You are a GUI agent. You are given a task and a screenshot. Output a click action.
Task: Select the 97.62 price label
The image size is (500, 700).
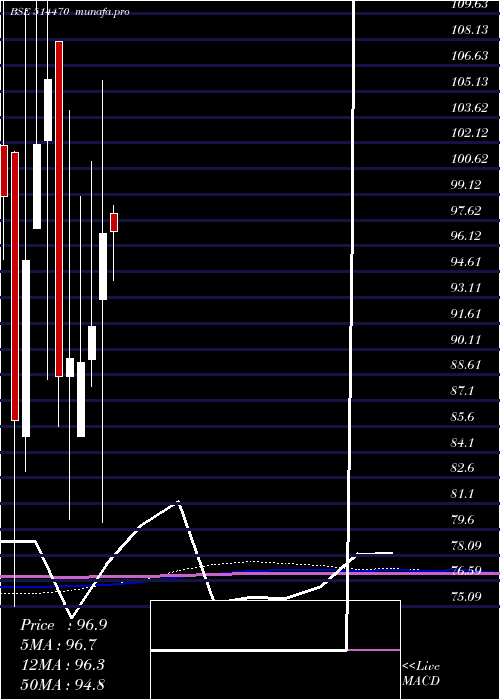point(466,211)
